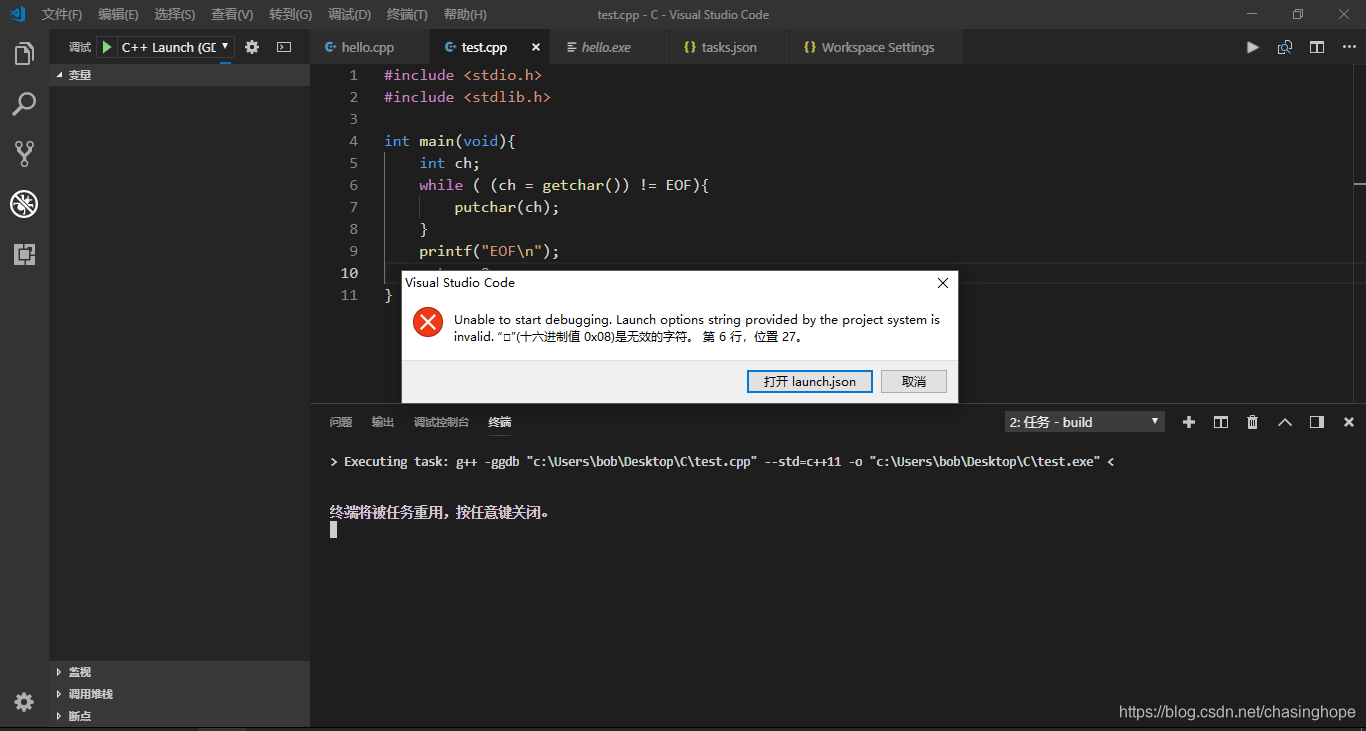Create a new terminal with plus icon
This screenshot has width=1366, height=731.
click(x=1189, y=422)
